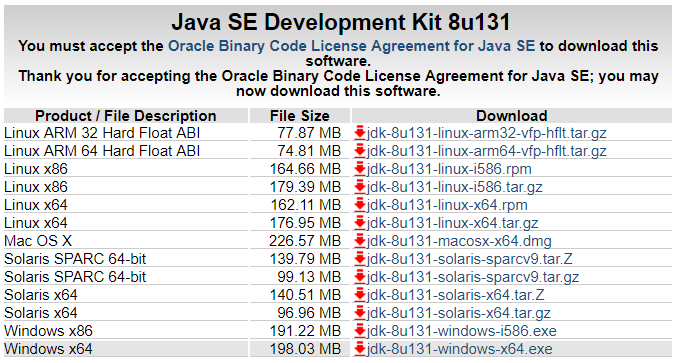Select the File Size column header
The width and height of the screenshot is (678, 363).
[300, 116]
